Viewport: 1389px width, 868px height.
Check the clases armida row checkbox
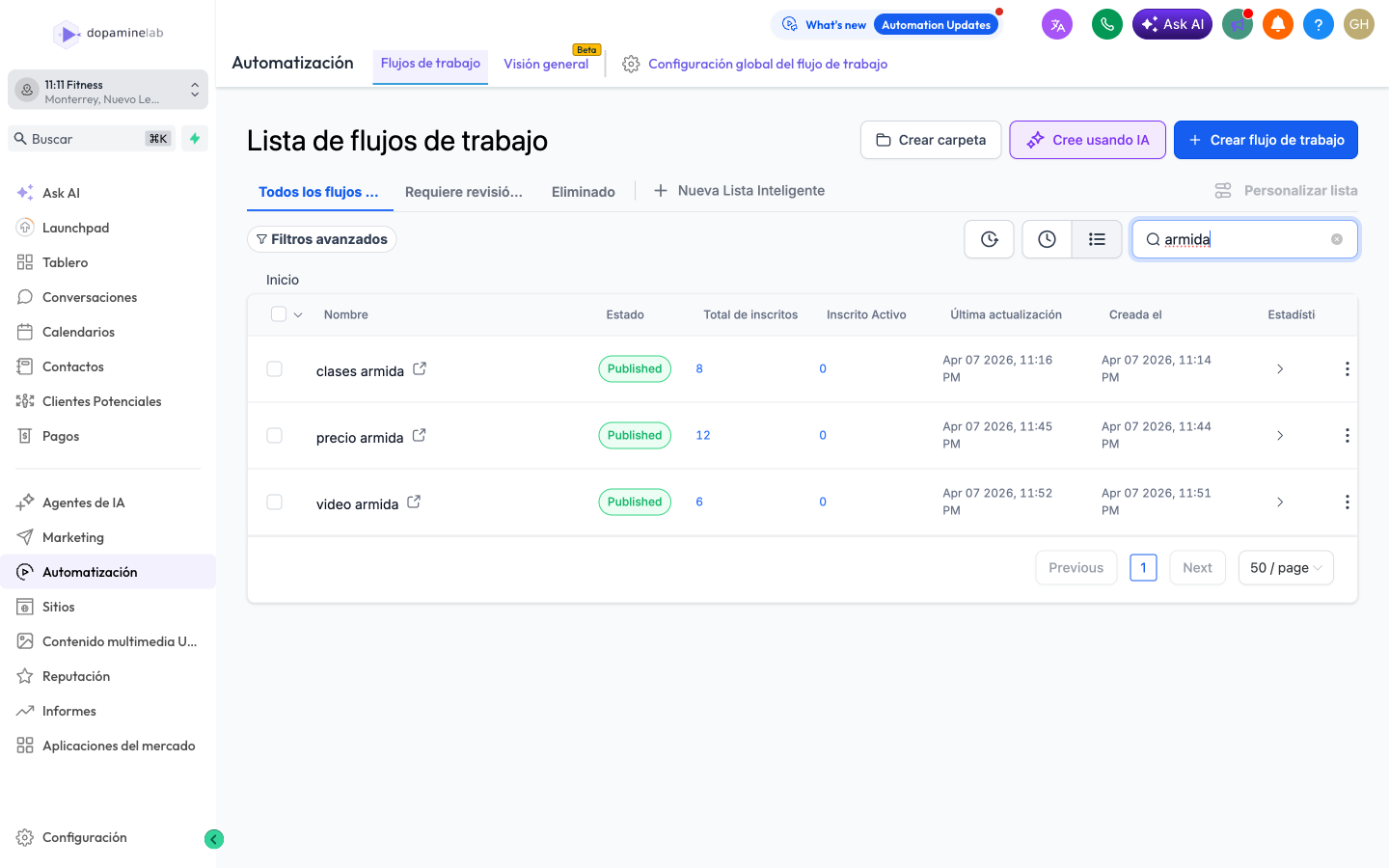[x=275, y=369]
